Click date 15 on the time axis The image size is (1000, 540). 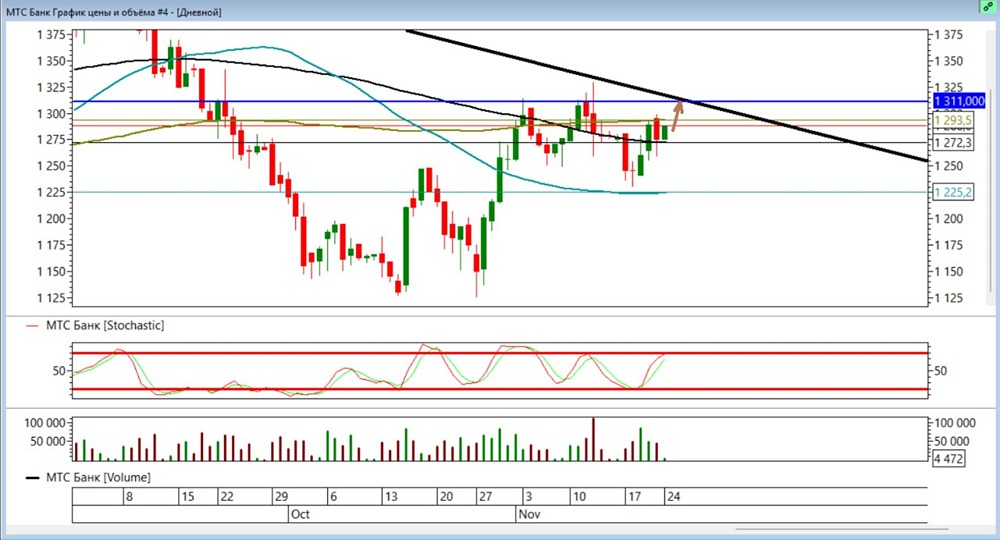(x=188, y=497)
